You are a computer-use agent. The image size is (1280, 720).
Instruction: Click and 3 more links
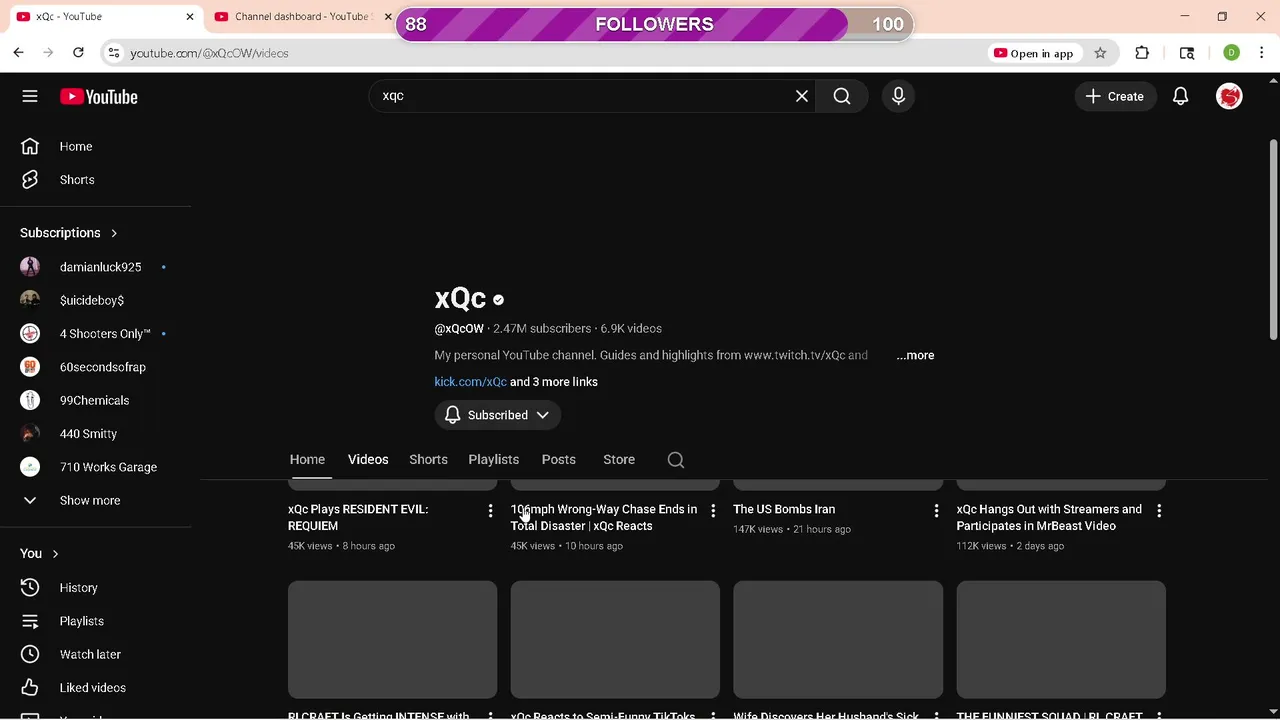pos(554,382)
